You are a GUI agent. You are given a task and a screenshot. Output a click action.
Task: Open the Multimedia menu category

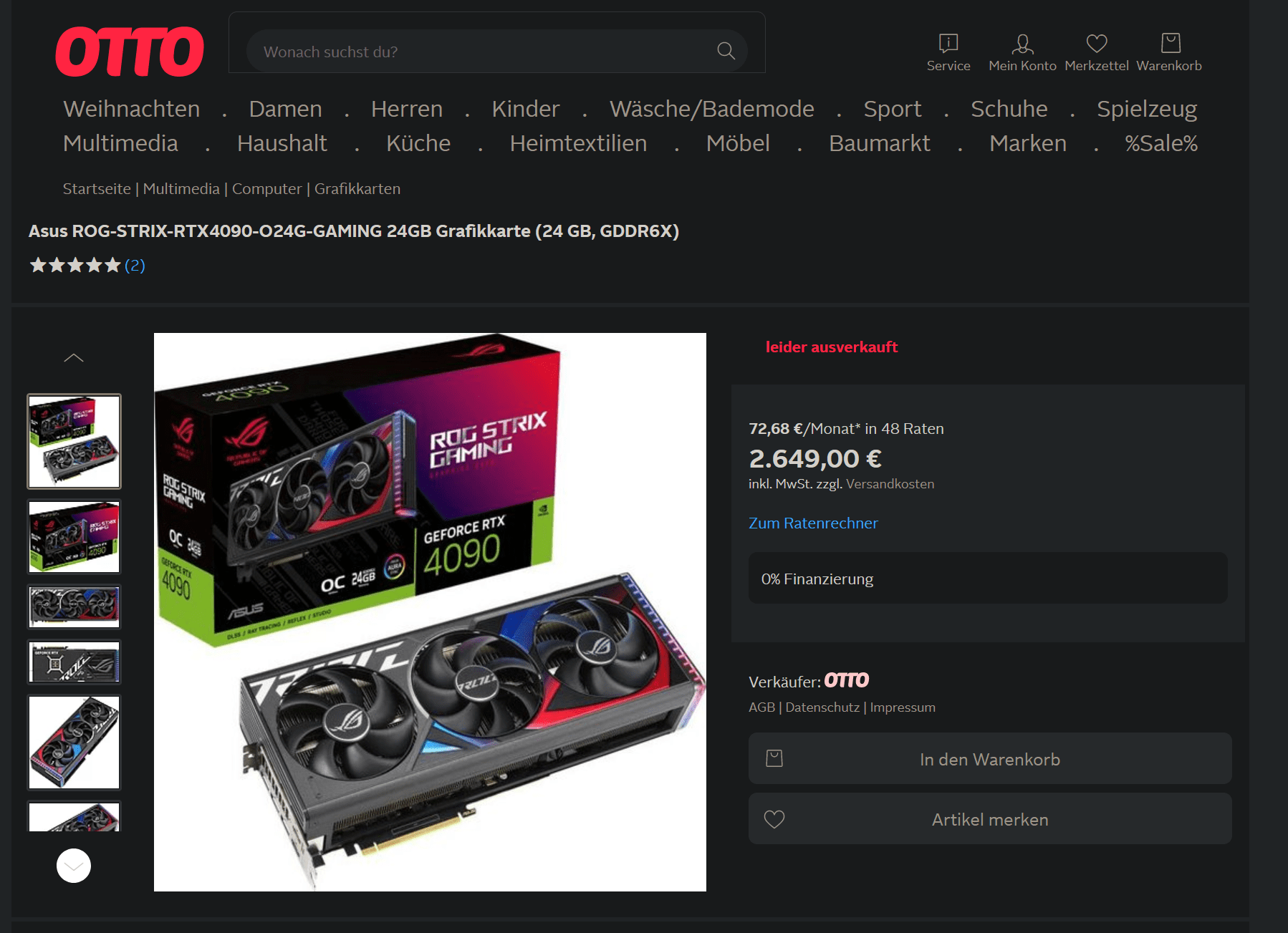[x=120, y=143]
